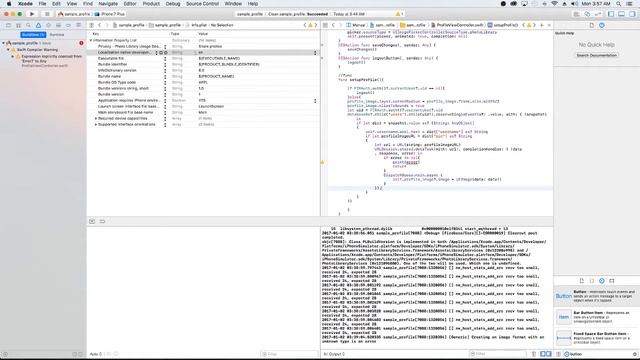This screenshot has height=360, width=640.
Task: Expand Supported interface orientations array
Action: [x=96, y=124]
